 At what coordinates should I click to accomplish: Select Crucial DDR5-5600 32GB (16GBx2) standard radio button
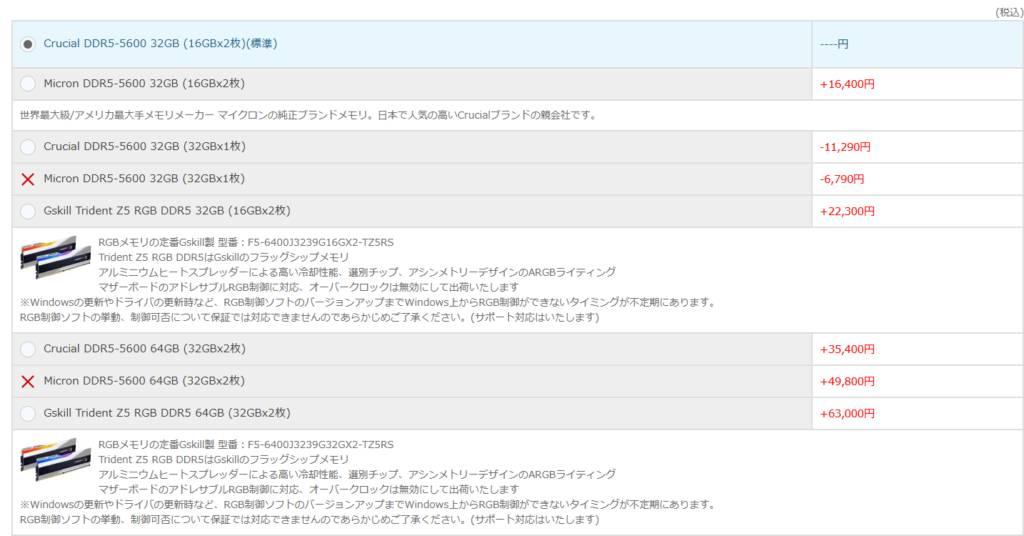click(x=28, y=44)
